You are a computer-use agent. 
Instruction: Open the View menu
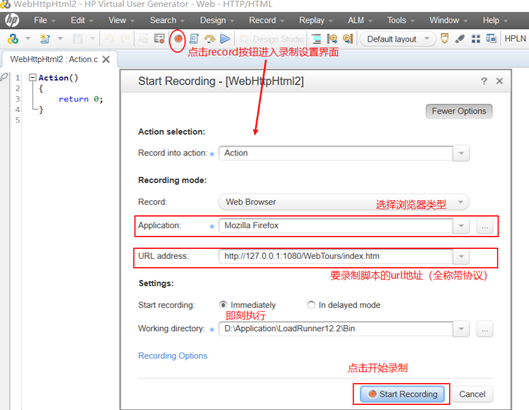point(121,21)
